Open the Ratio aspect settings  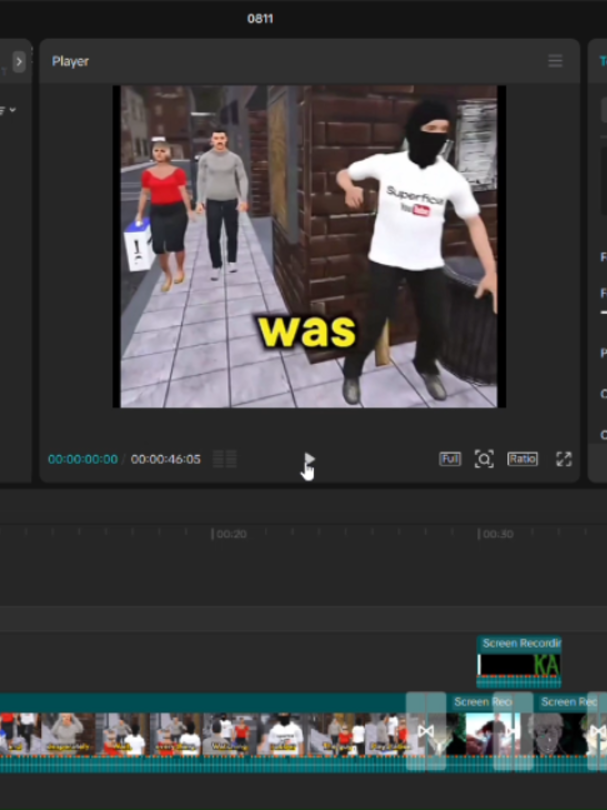(522, 459)
